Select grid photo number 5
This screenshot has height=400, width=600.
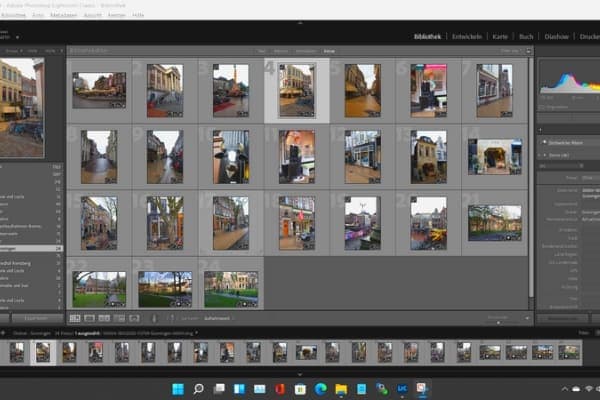[363, 91]
